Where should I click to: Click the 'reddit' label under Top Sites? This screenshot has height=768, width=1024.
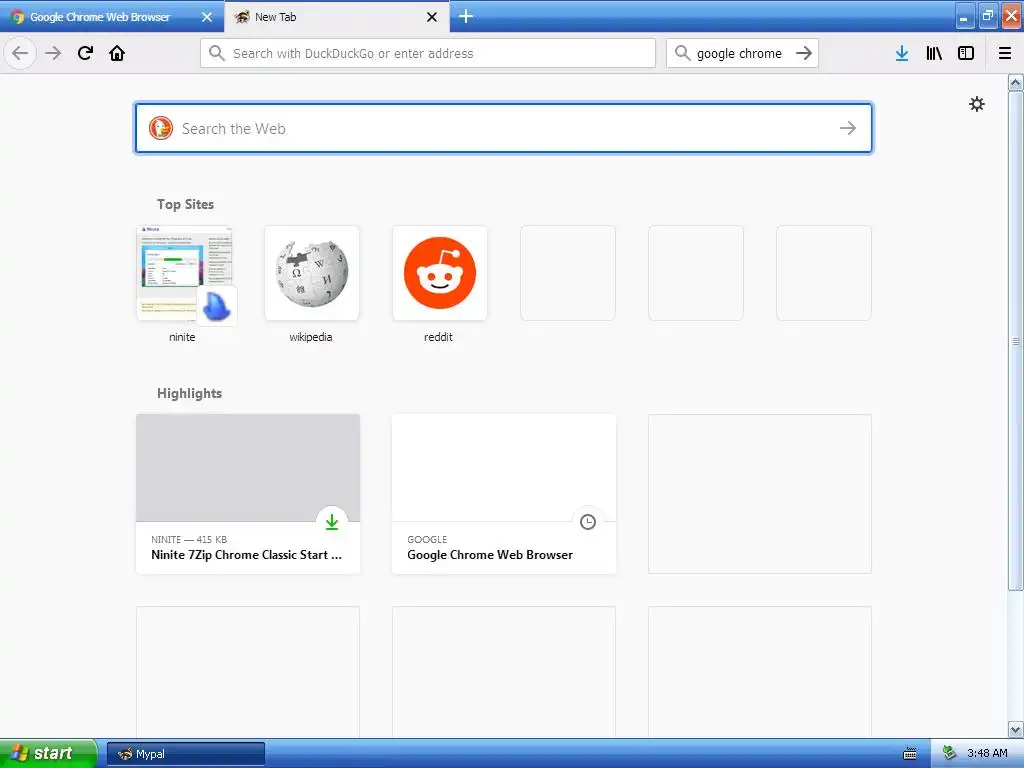[438, 337]
